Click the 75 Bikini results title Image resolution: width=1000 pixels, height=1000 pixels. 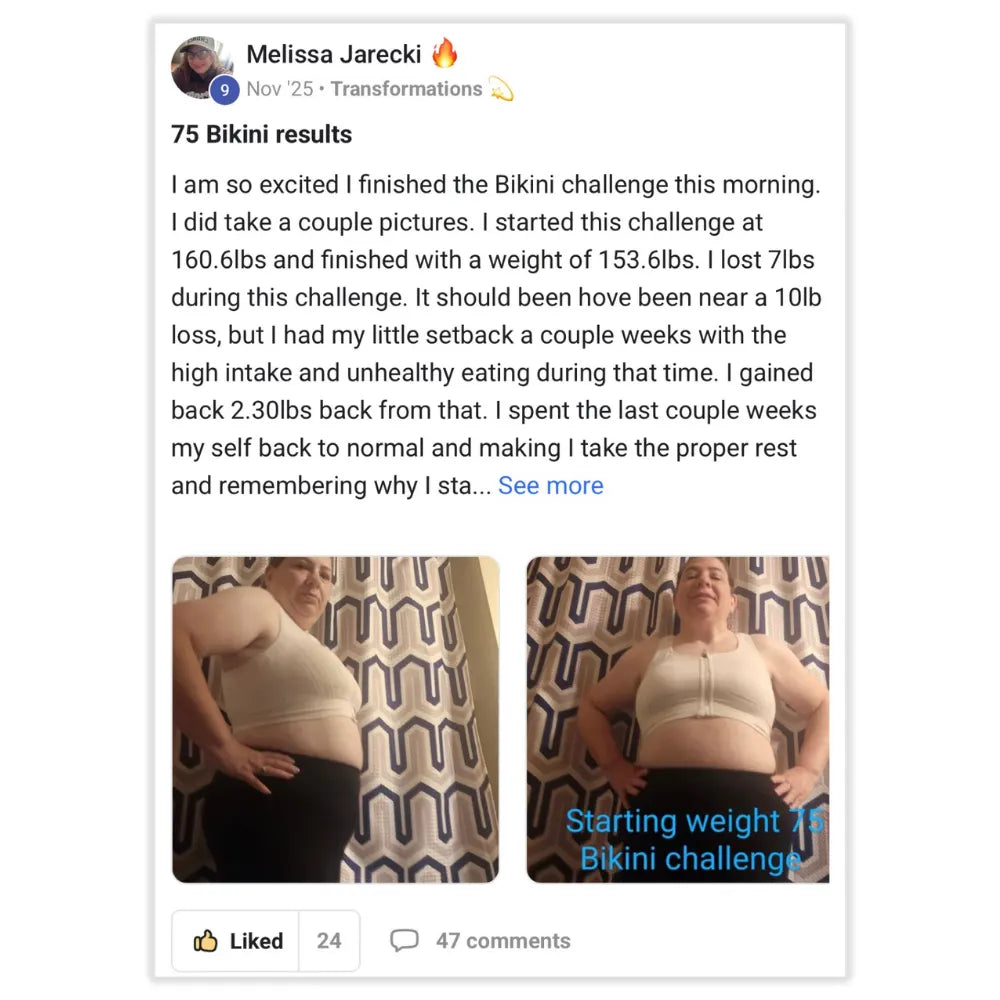261,135
